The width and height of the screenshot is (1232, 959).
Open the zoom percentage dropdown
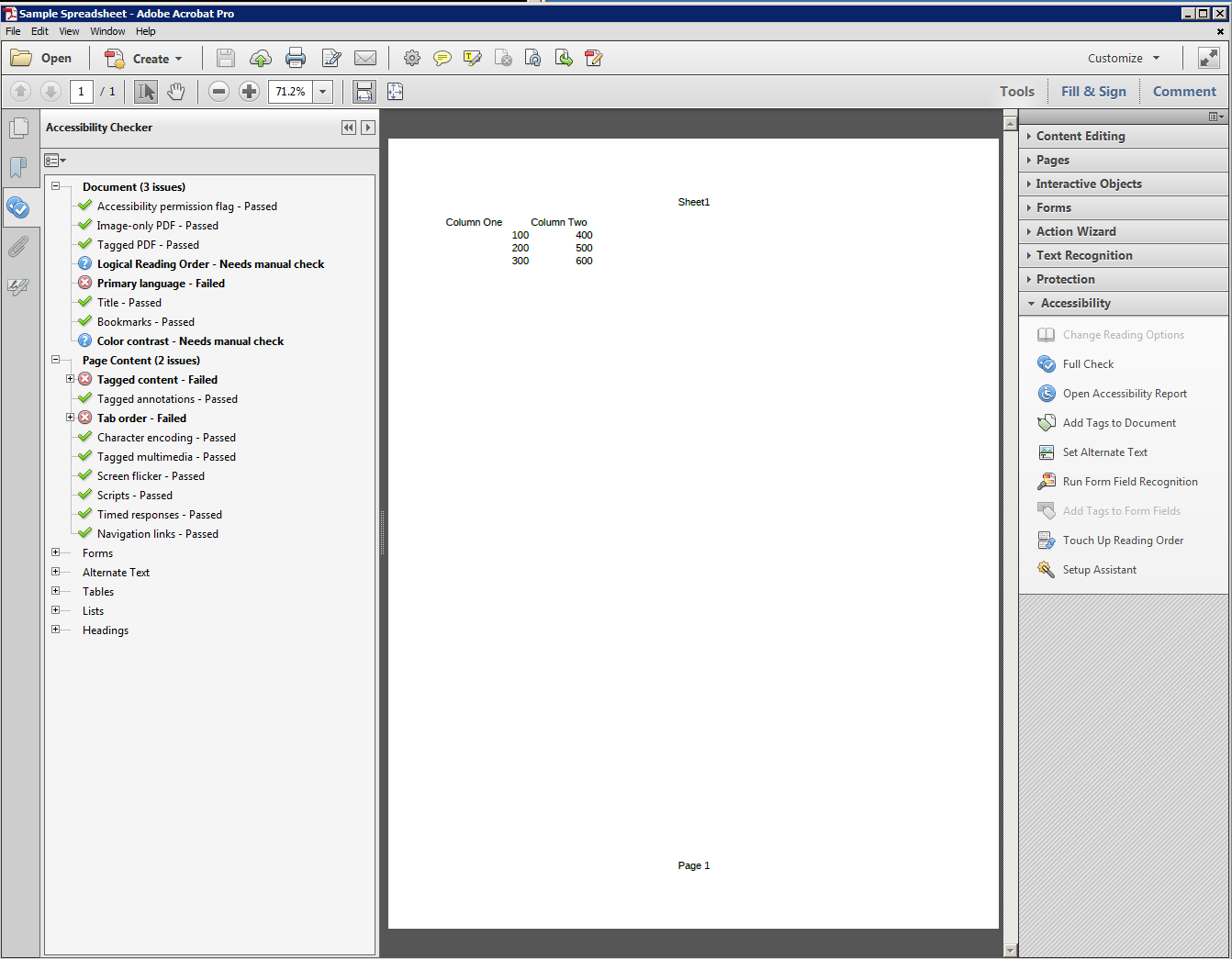(x=322, y=91)
